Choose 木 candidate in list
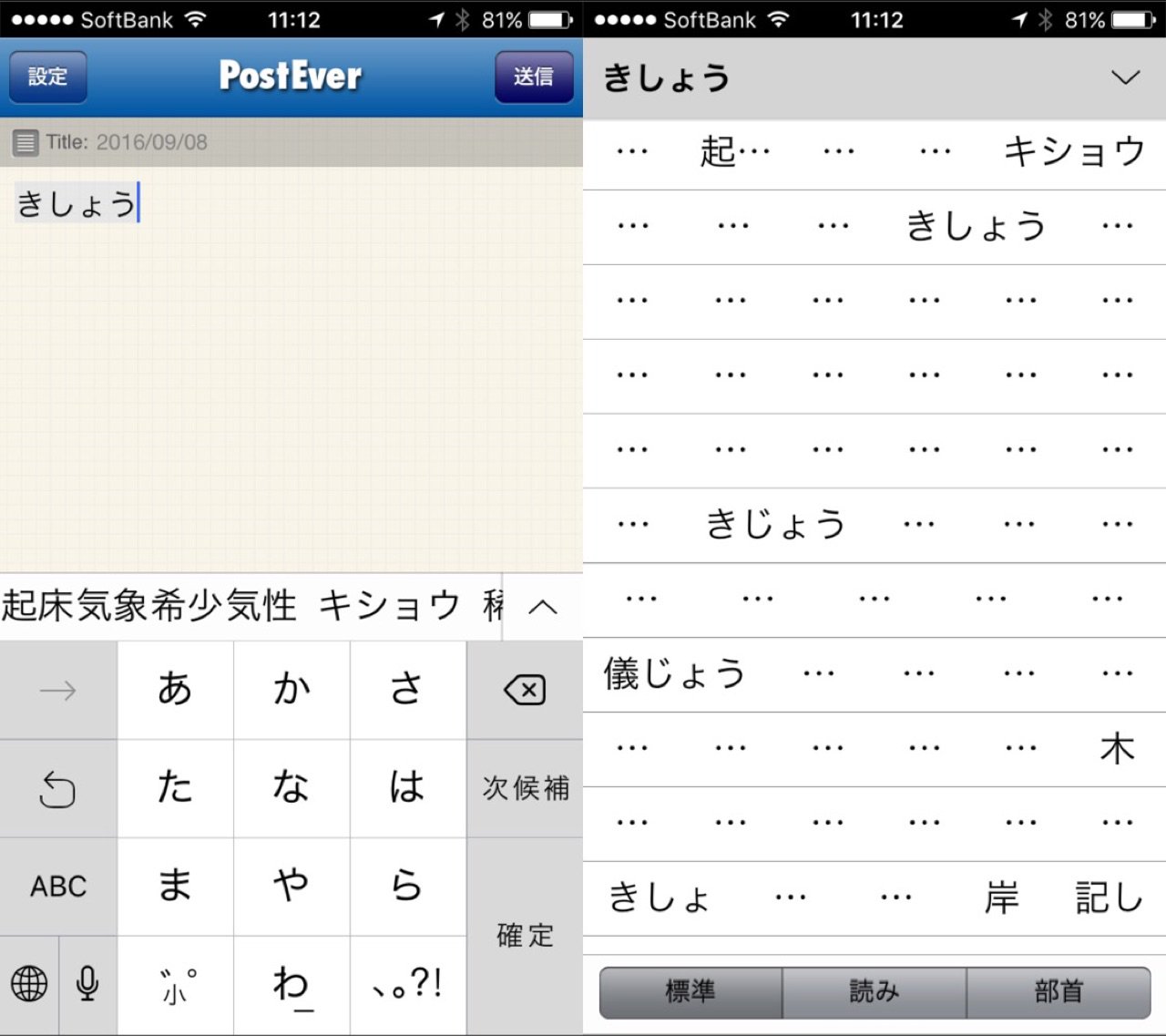 point(1117,749)
